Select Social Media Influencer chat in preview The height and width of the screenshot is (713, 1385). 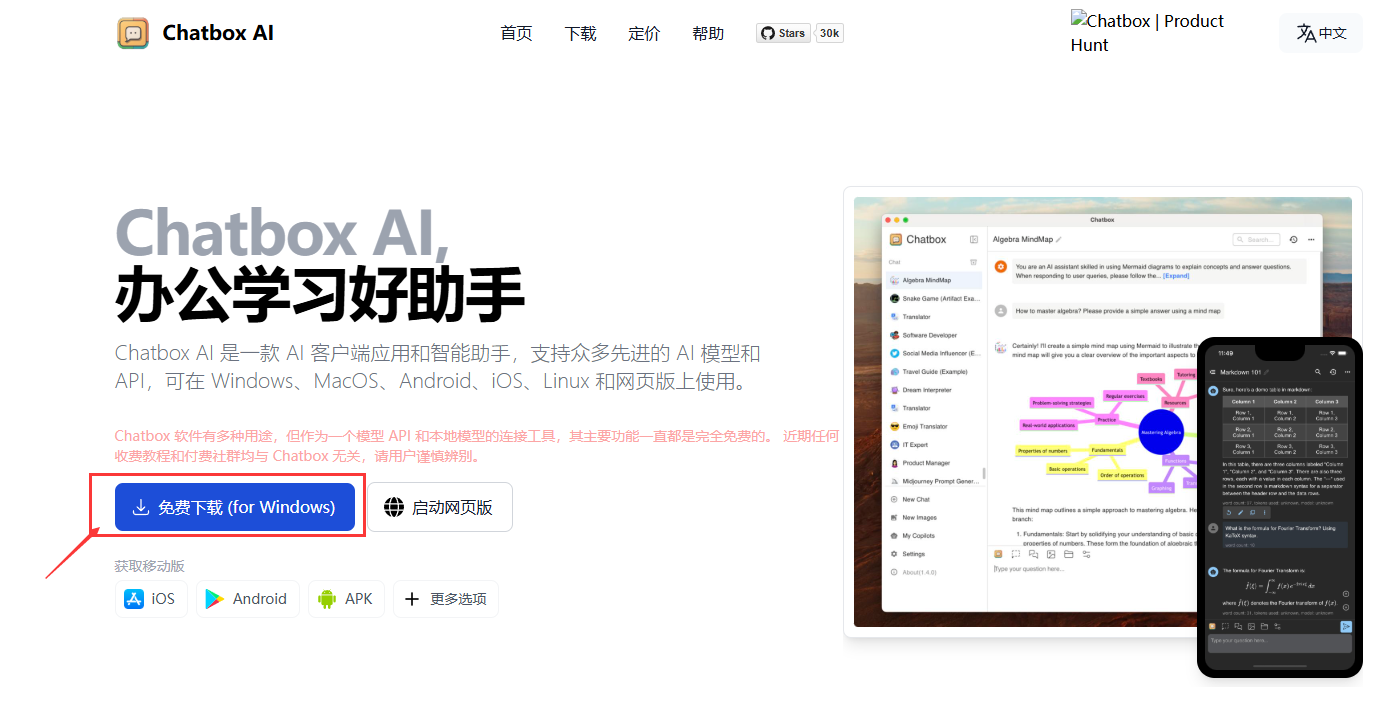tap(935, 353)
